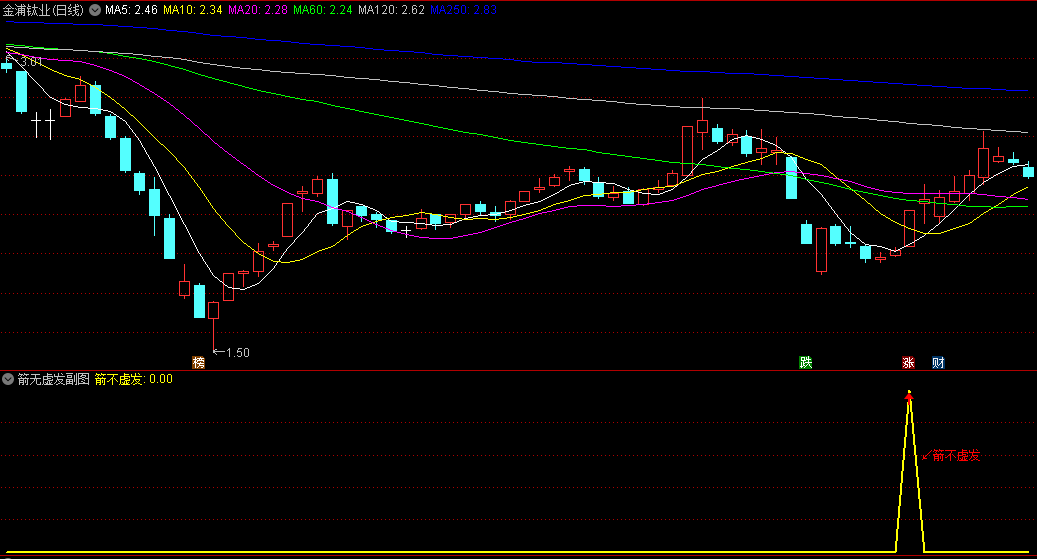This screenshot has height=559, width=1037.
Task: Select the MA250: 2.83 label
Action: [463, 10]
